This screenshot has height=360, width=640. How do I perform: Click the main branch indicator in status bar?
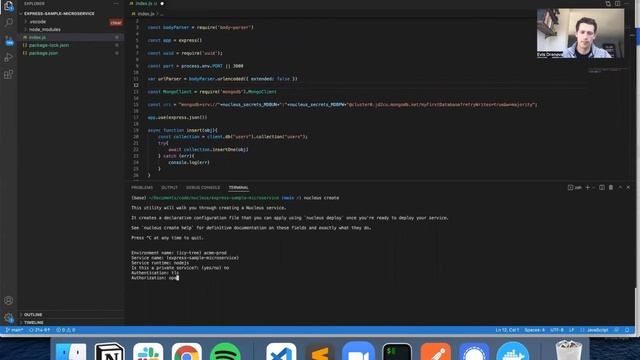click(14, 330)
